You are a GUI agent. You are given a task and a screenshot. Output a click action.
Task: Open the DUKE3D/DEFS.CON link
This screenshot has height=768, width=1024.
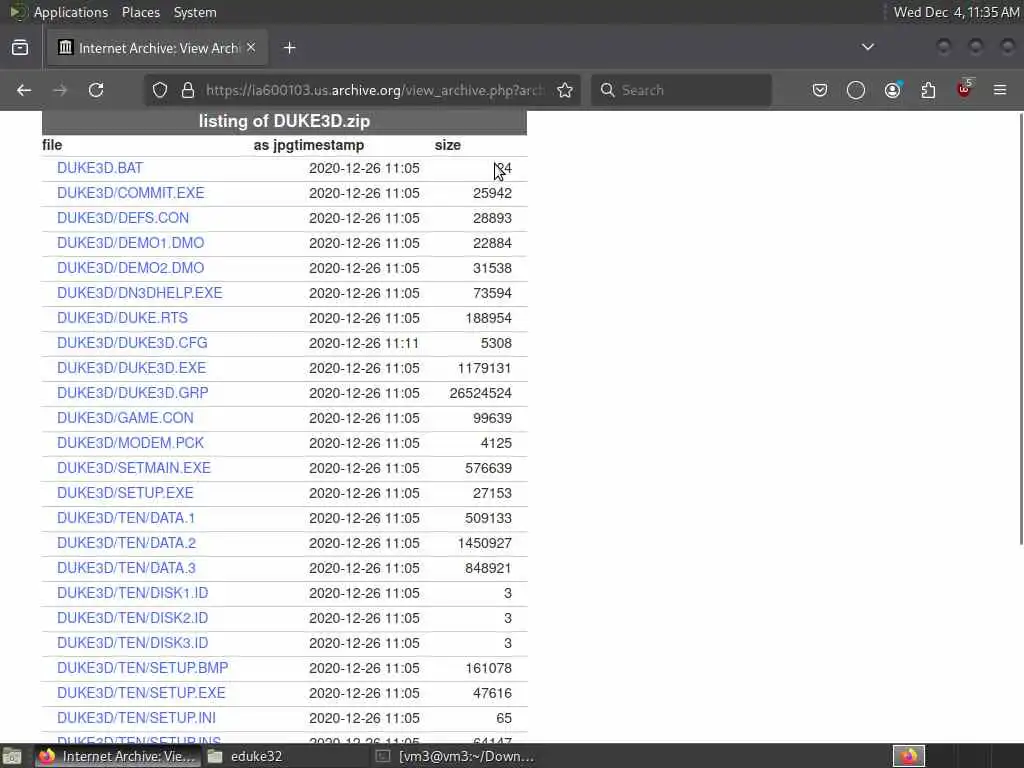click(x=123, y=218)
